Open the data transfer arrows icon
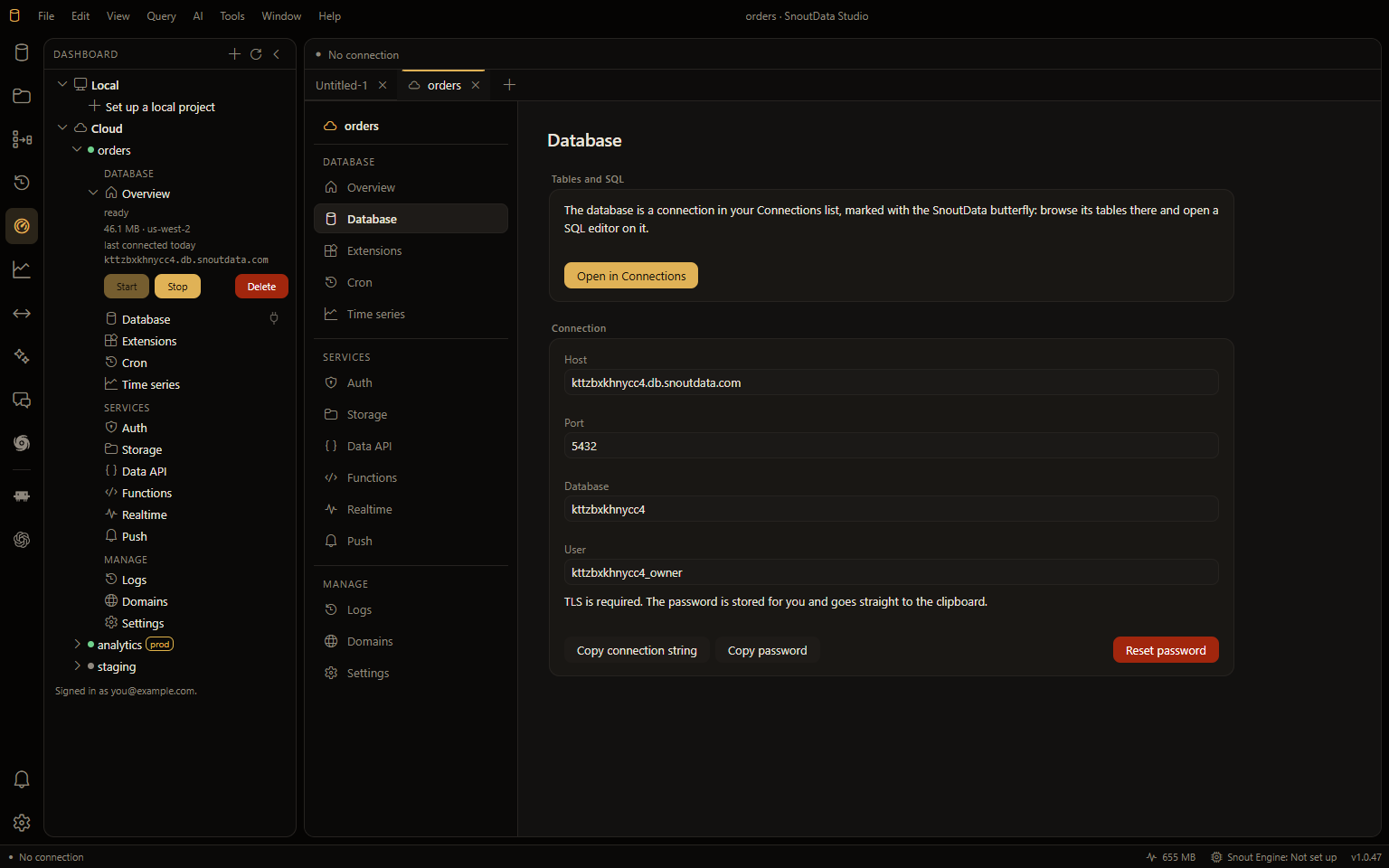The width and height of the screenshot is (1389, 868). click(22, 313)
